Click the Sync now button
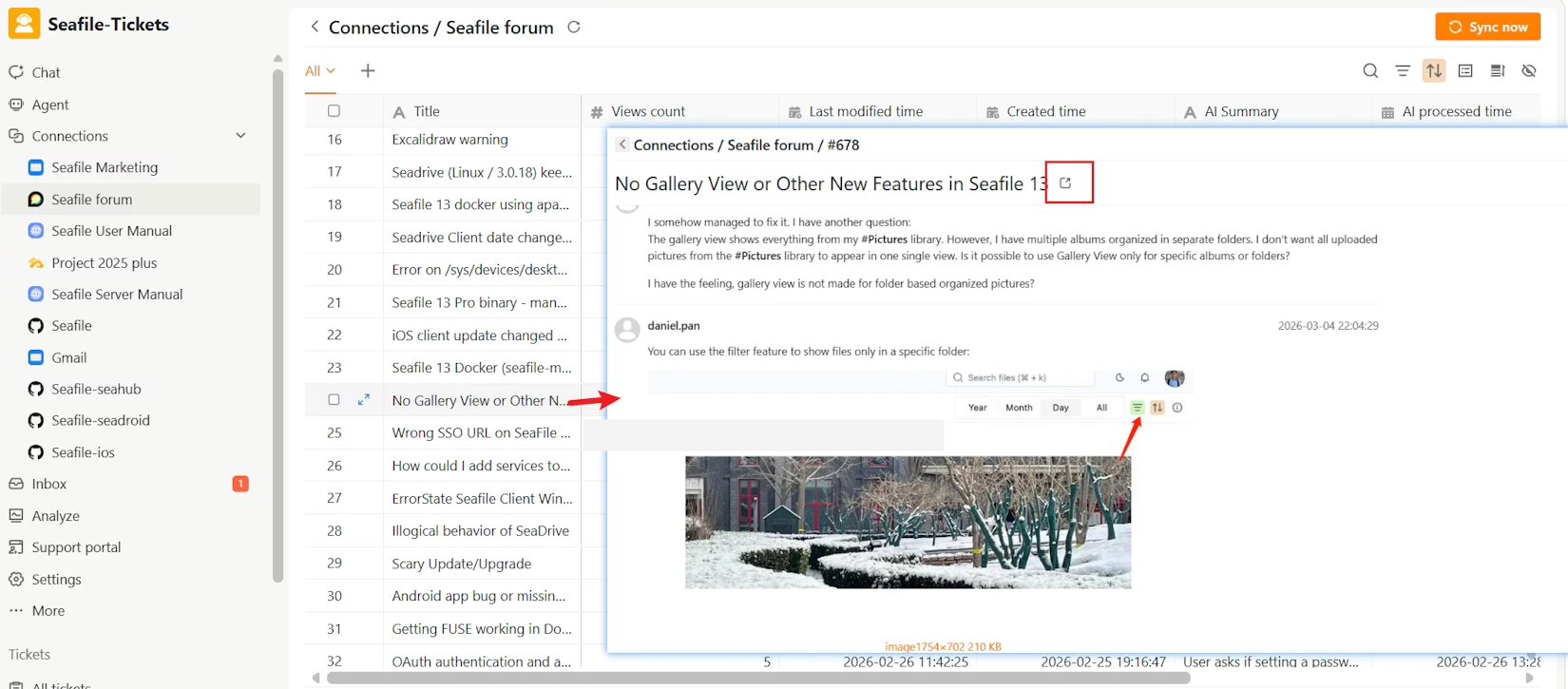 tap(1487, 27)
